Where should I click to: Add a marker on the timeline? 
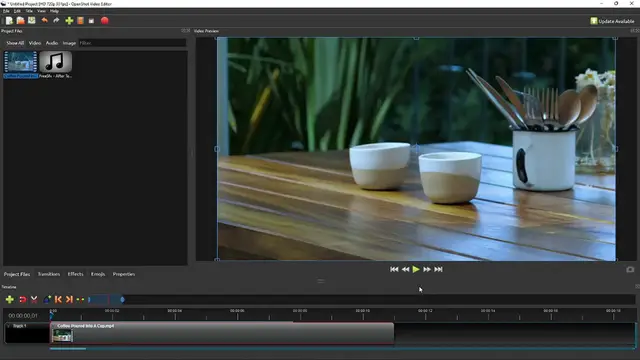[47, 300]
